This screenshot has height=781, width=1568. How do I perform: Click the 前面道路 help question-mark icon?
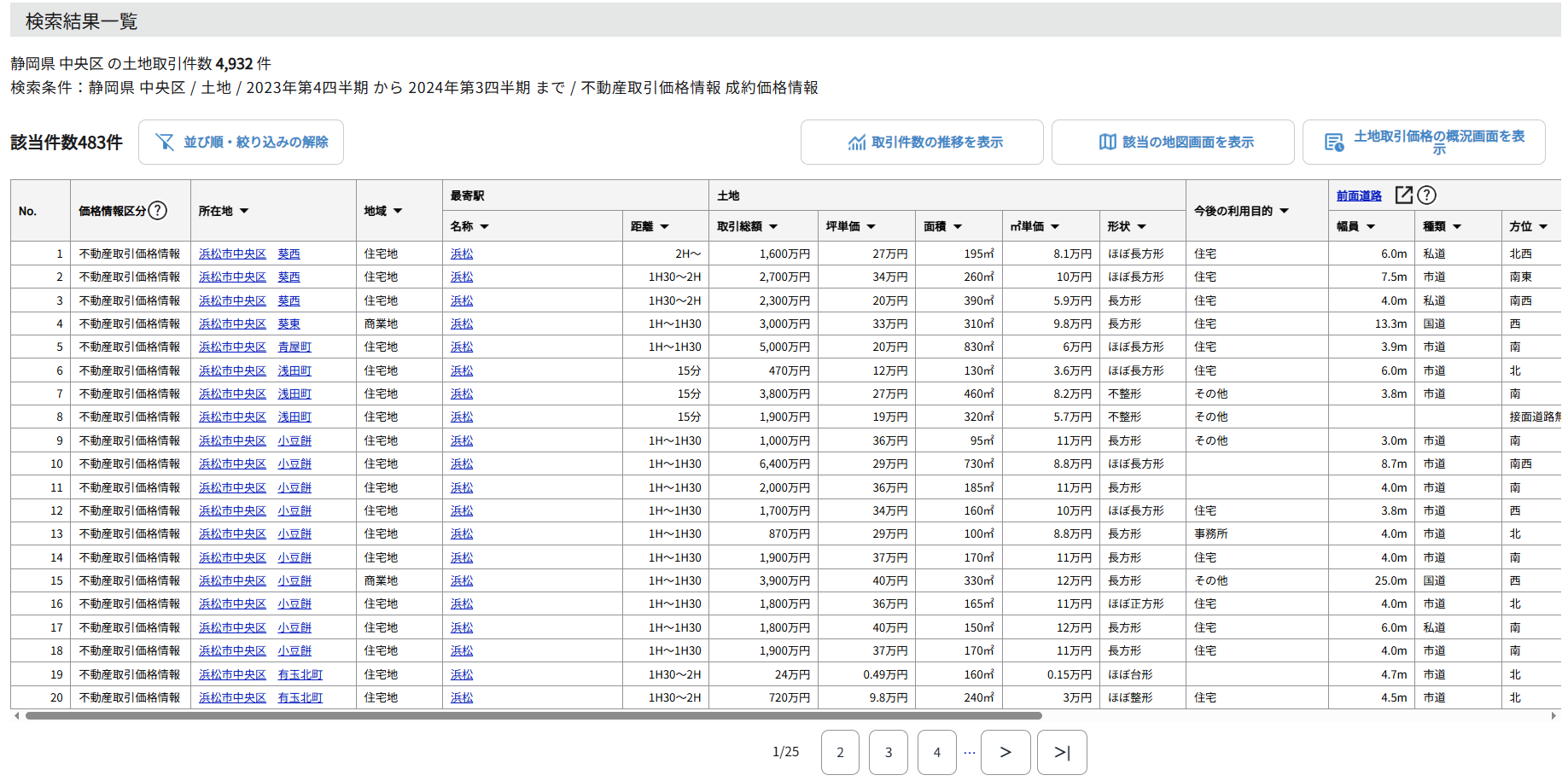point(1426,195)
